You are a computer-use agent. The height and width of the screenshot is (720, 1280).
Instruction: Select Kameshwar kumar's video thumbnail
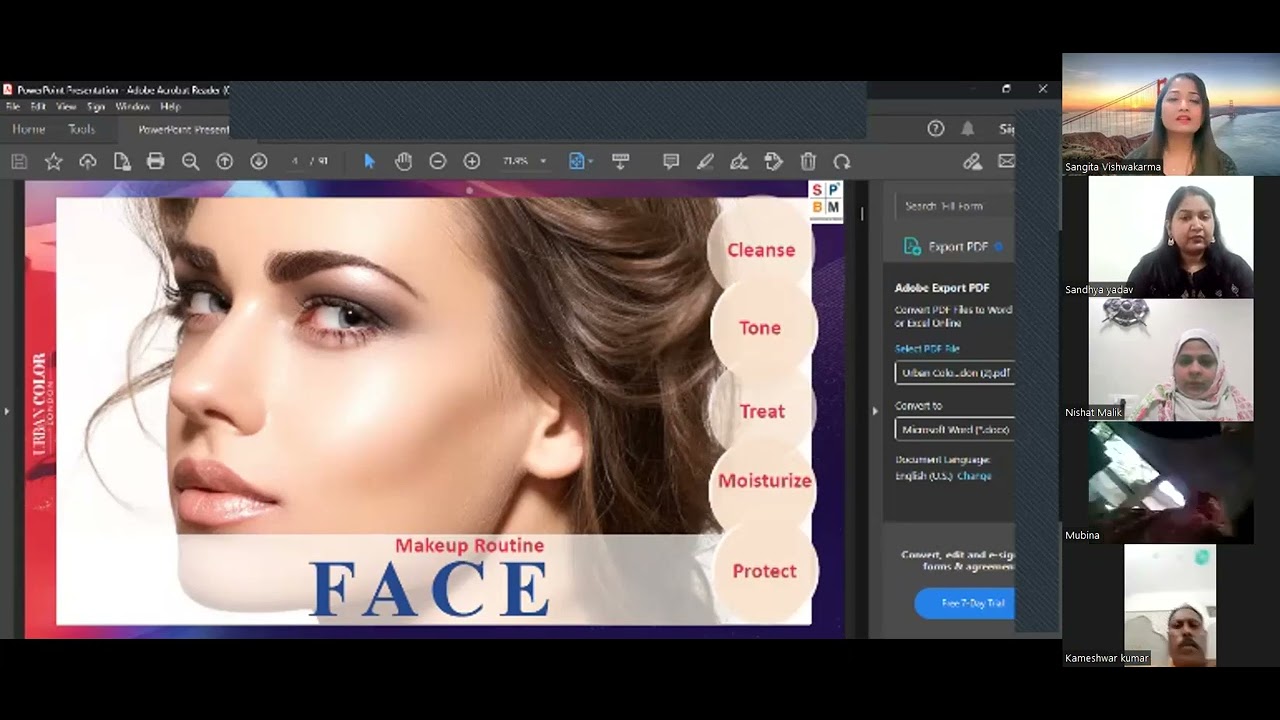click(1170, 606)
